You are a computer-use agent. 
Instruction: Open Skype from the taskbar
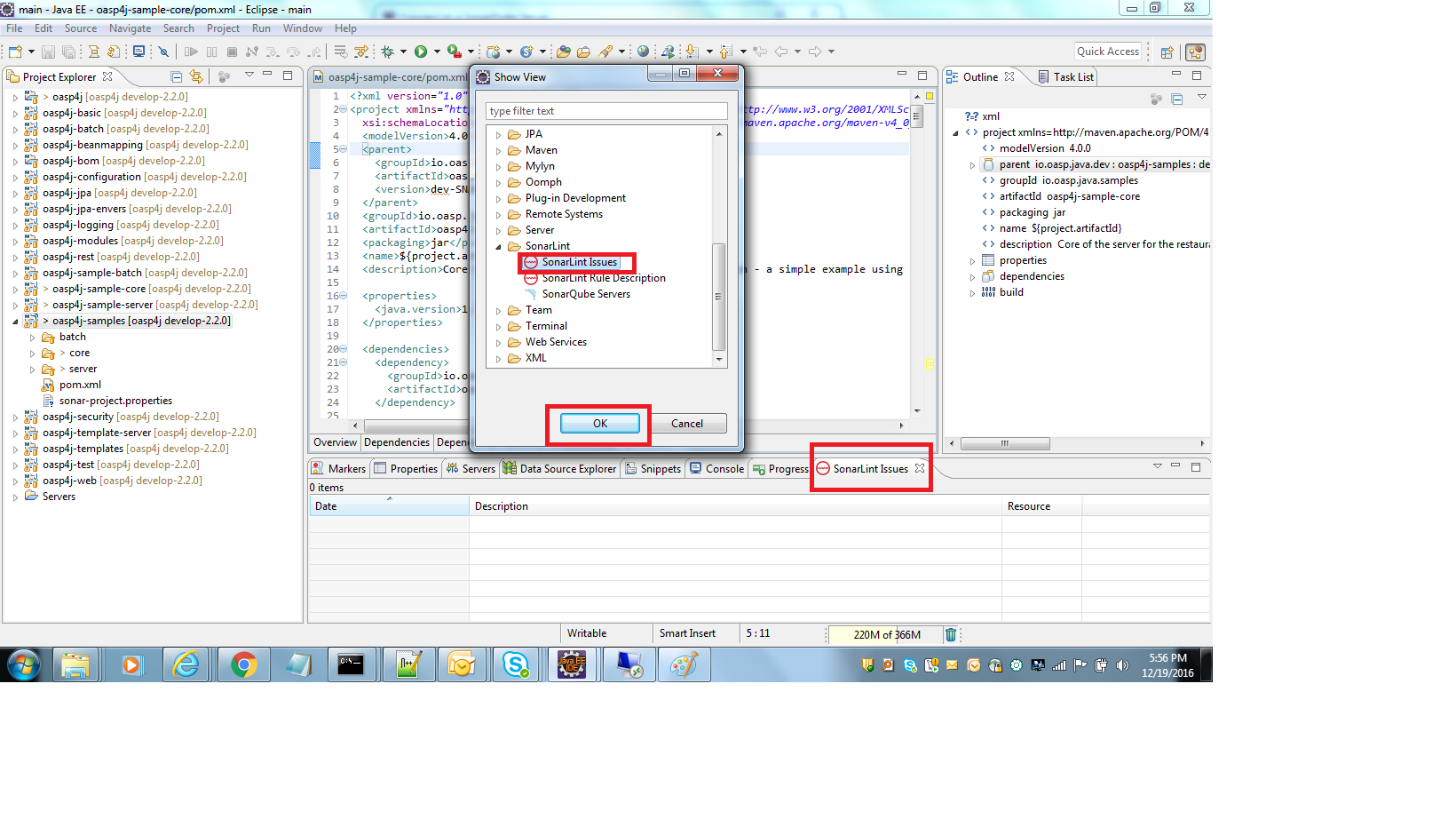516,664
